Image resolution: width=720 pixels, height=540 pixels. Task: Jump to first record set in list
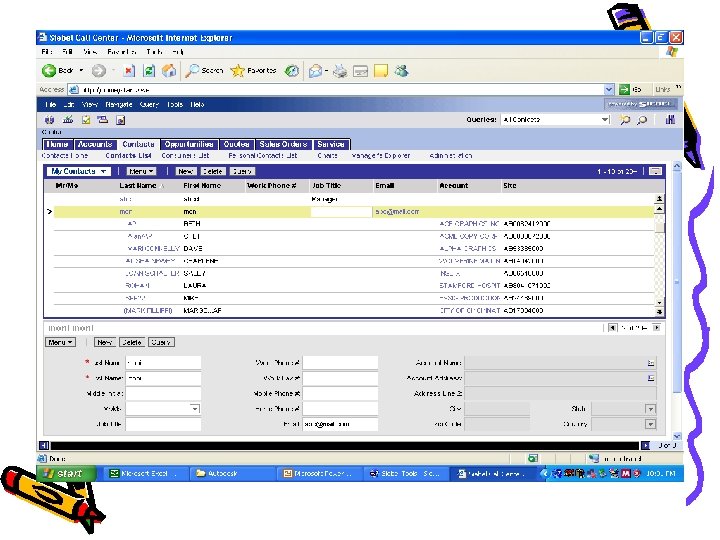659,198
